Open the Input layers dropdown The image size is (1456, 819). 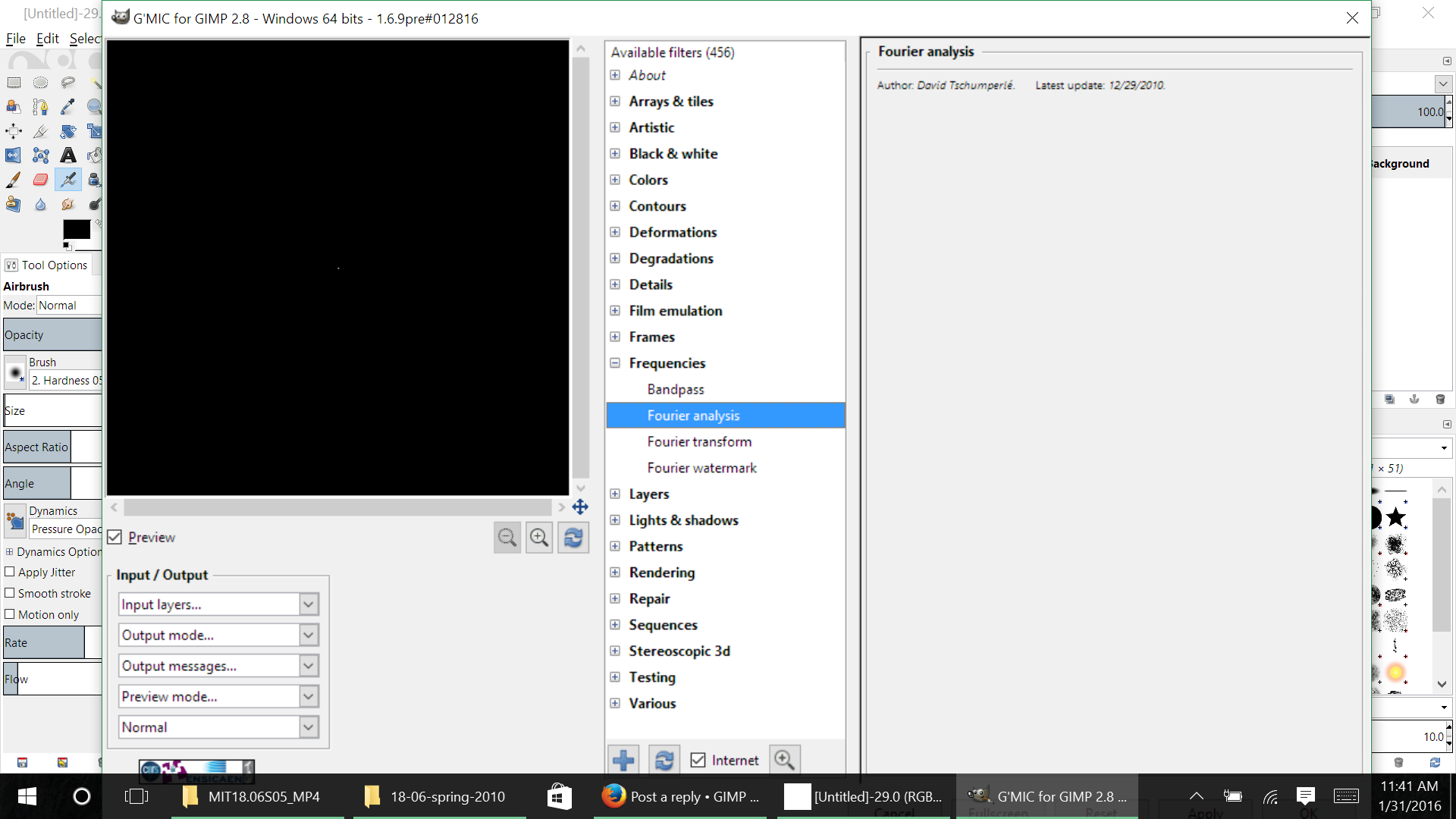(218, 604)
